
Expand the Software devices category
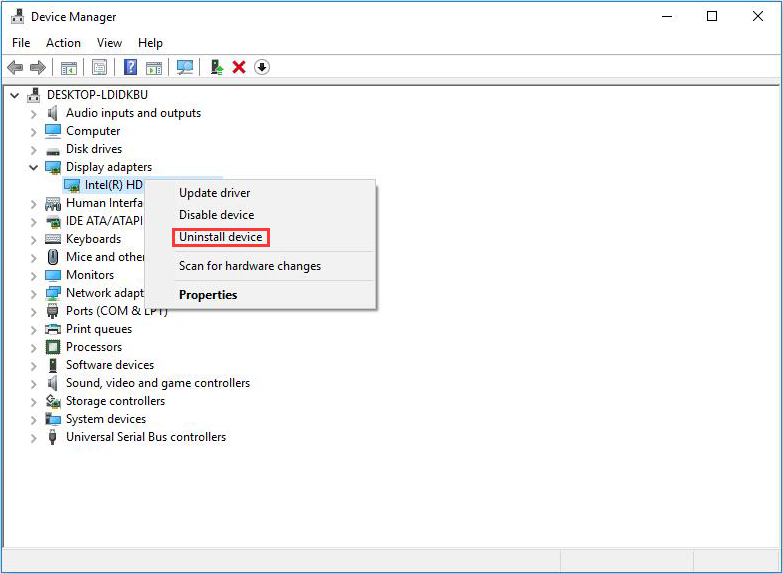click(x=33, y=366)
